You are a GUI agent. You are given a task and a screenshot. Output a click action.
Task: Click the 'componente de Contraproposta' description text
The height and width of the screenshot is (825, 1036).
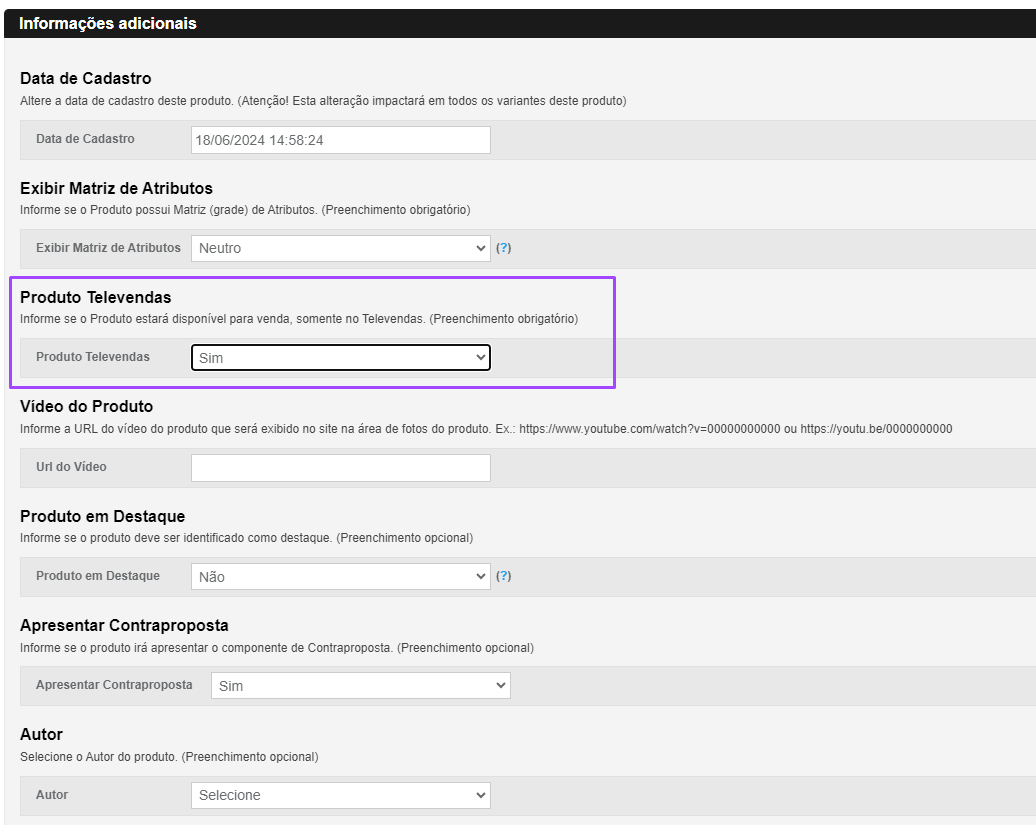click(277, 648)
